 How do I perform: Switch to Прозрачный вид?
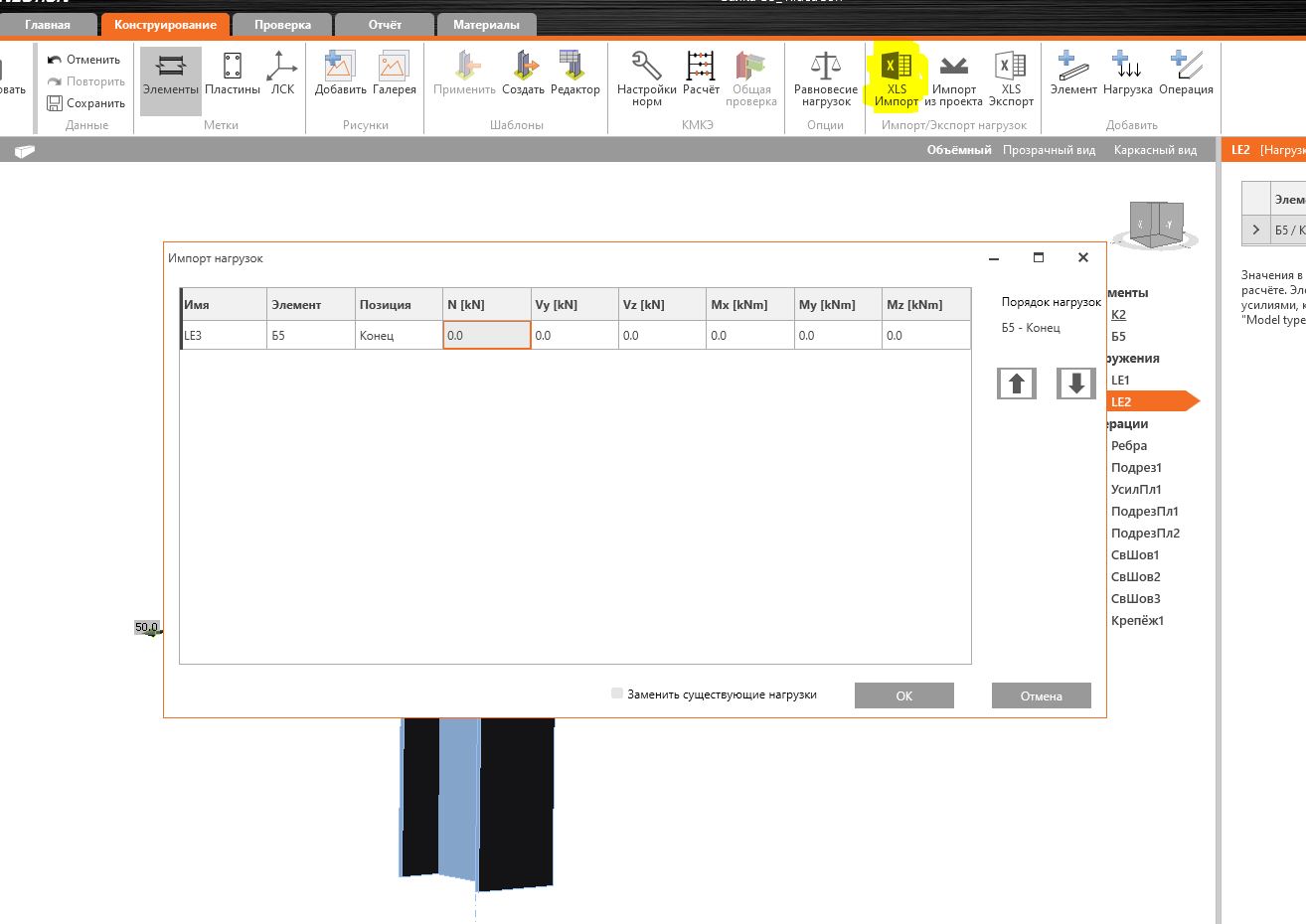tap(1049, 150)
